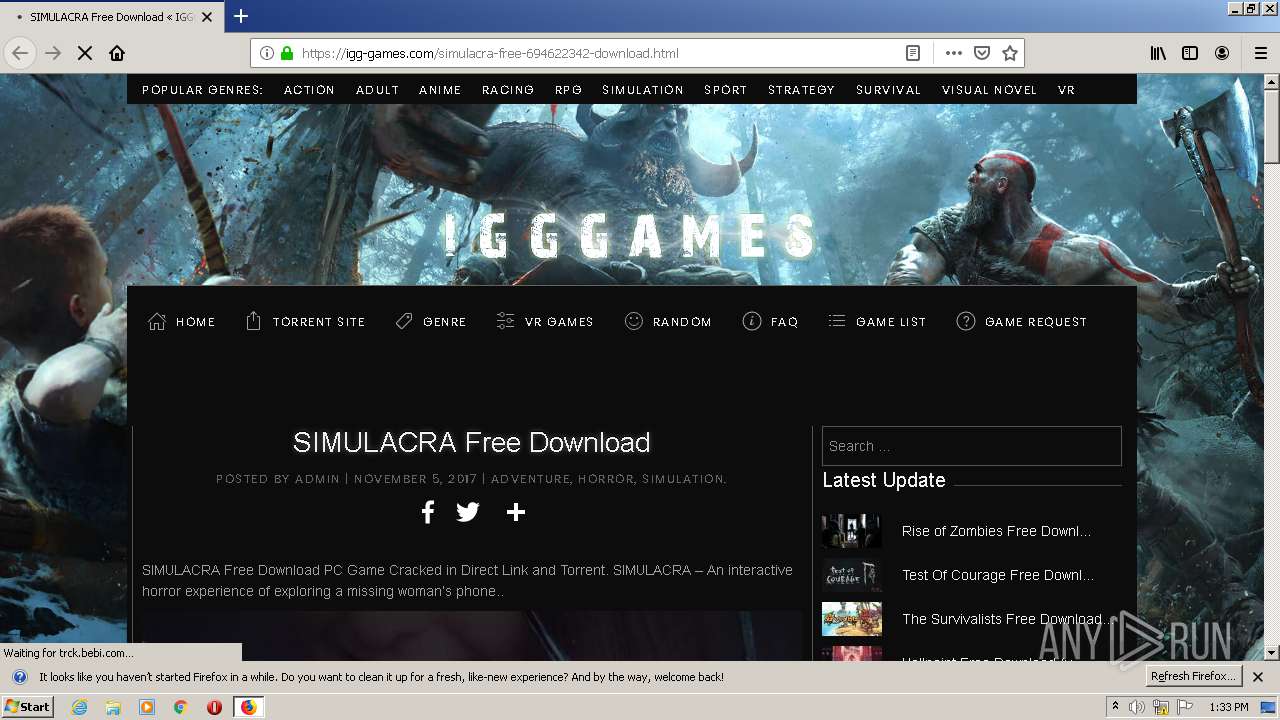This screenshot has width=1280, height=720.
Task: Launch Google Chrome from taskbar
Action: tap(180, 707)
